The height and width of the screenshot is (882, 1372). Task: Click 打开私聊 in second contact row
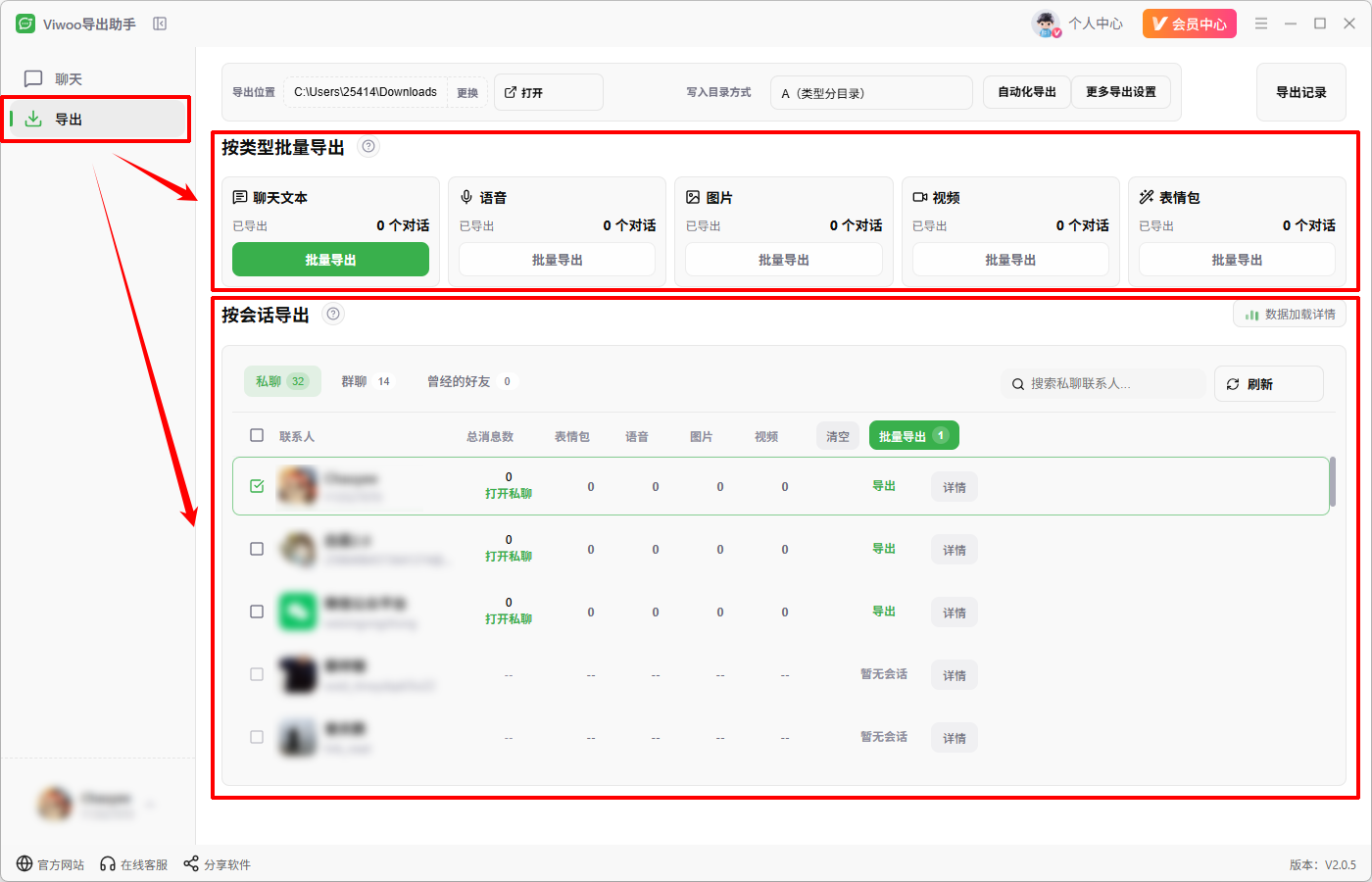click(509, 557)
